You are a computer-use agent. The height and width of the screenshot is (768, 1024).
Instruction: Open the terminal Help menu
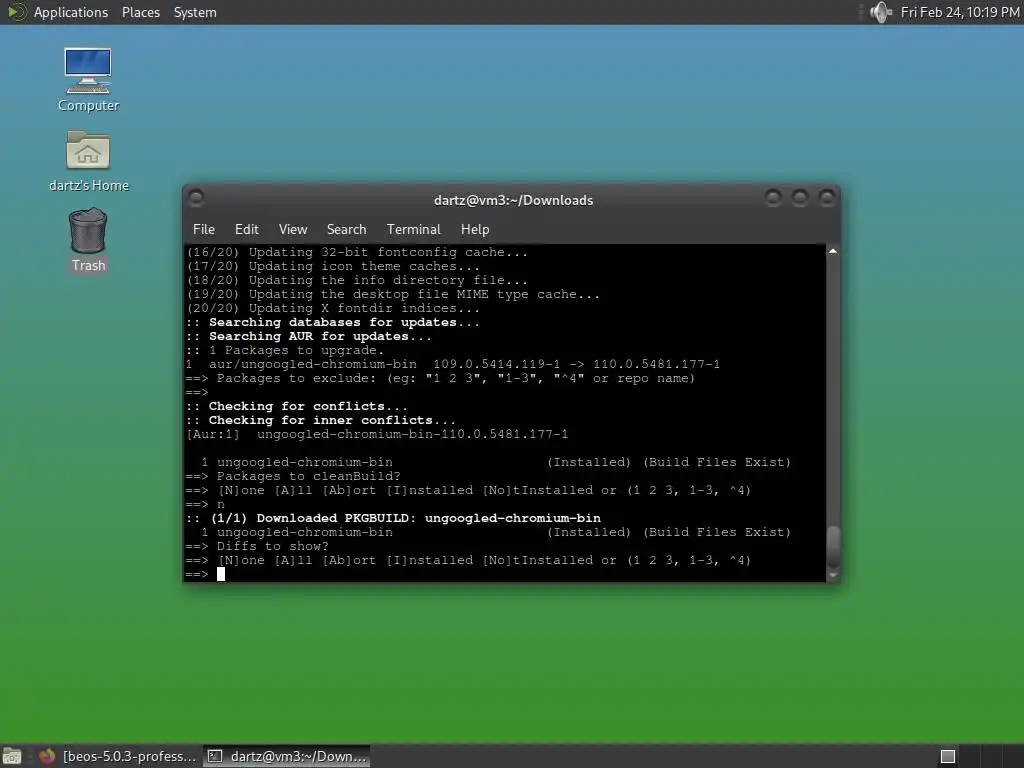(x=475, y=229)
